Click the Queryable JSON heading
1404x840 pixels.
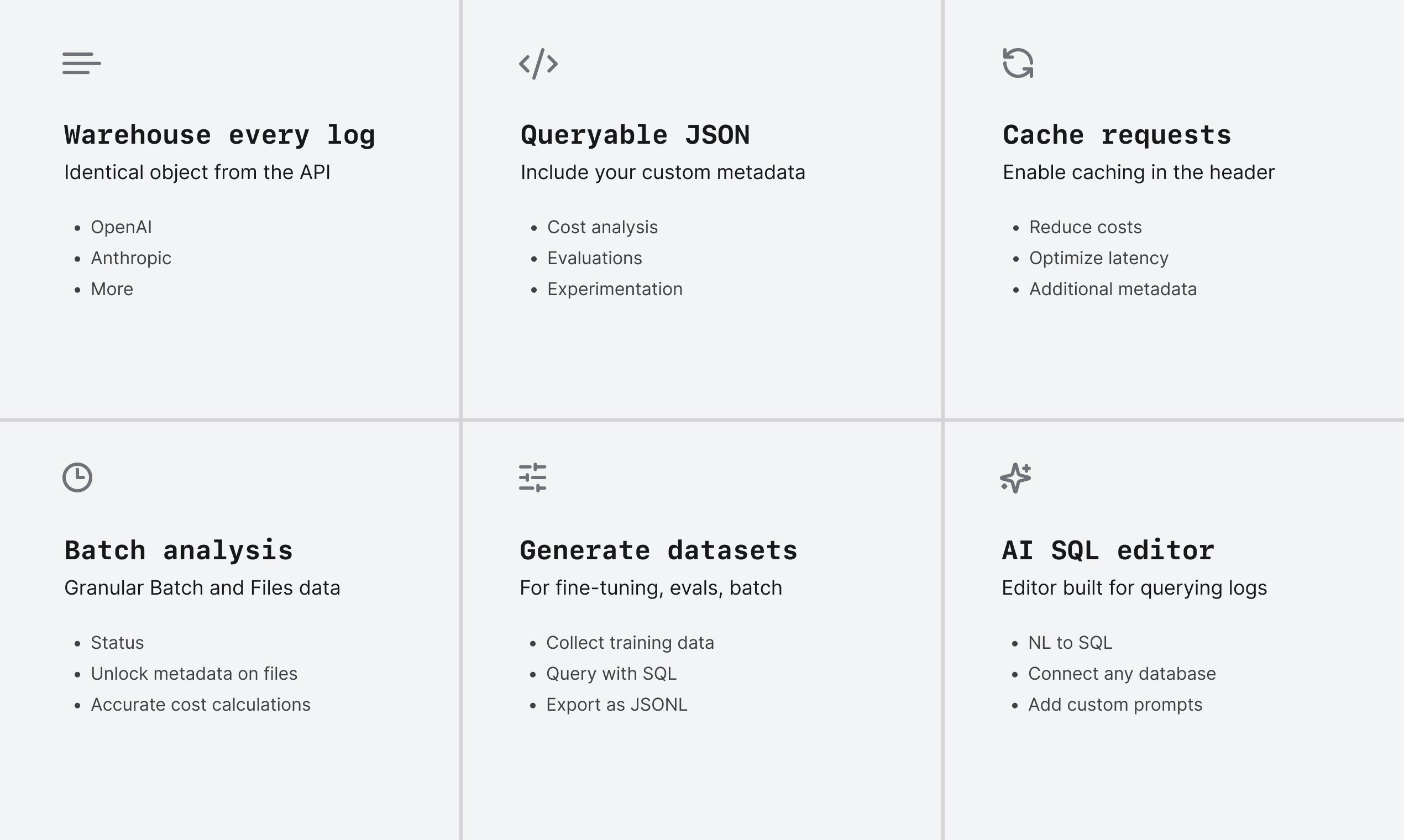tap(635, 135)
